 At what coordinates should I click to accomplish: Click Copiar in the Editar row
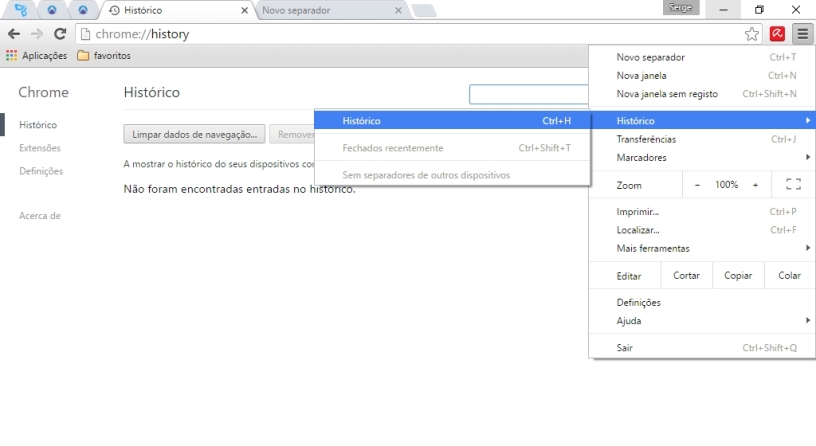tap(738, 276)
